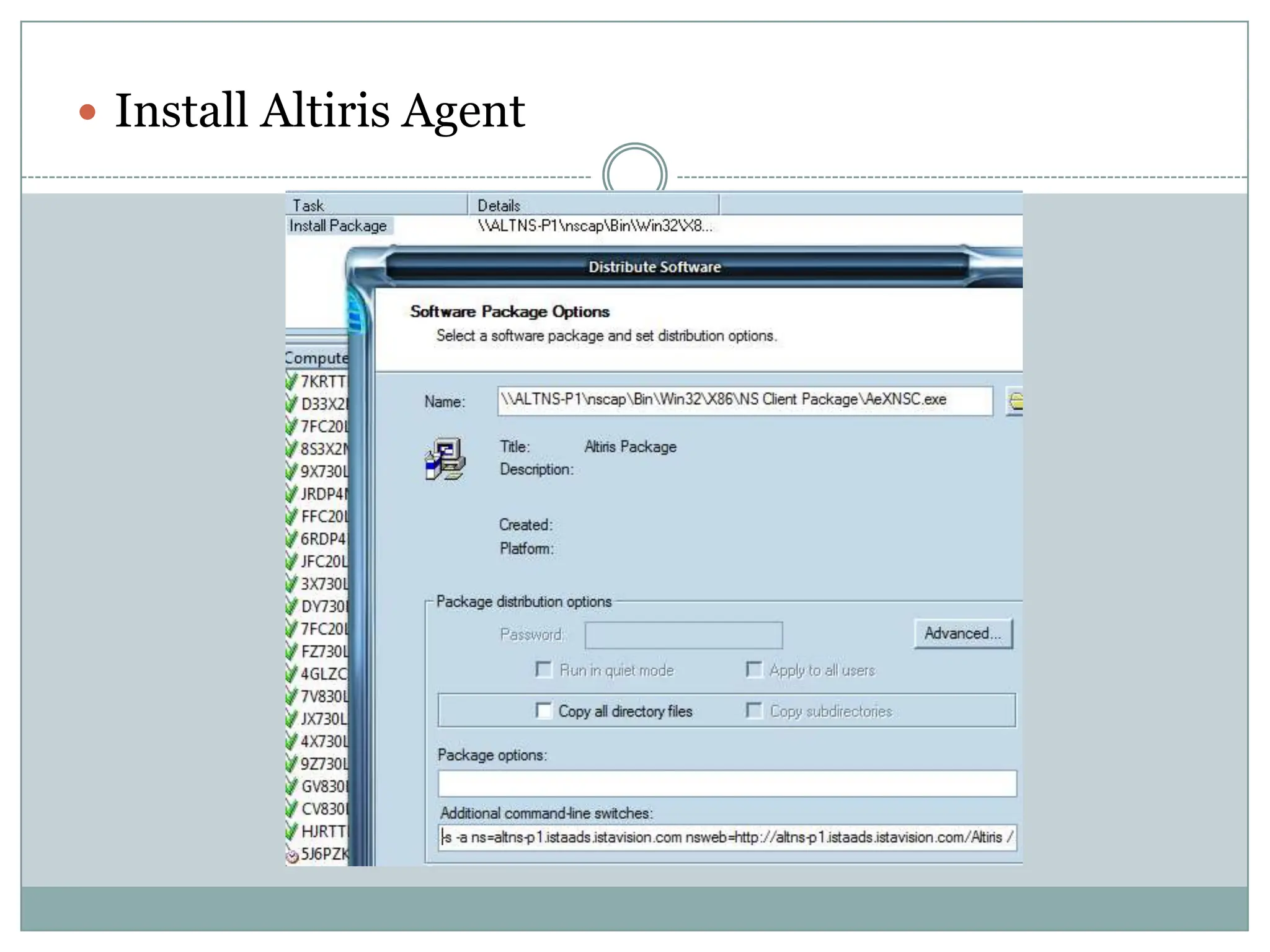Select computer FZ730 in the list
This screenshot has width=1270, height=952.
click(x=324, y=651)
